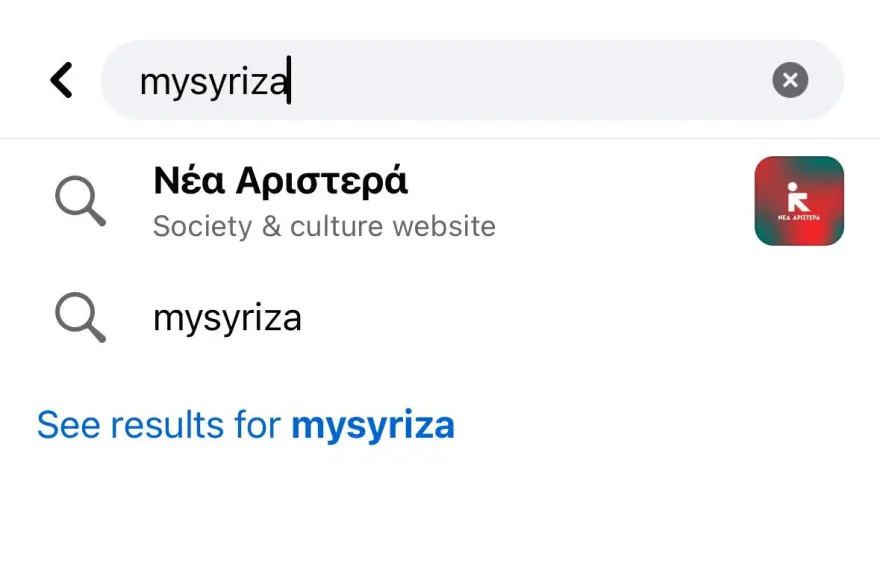Tap the word "website" in the page subtitle

click(444, 226)
